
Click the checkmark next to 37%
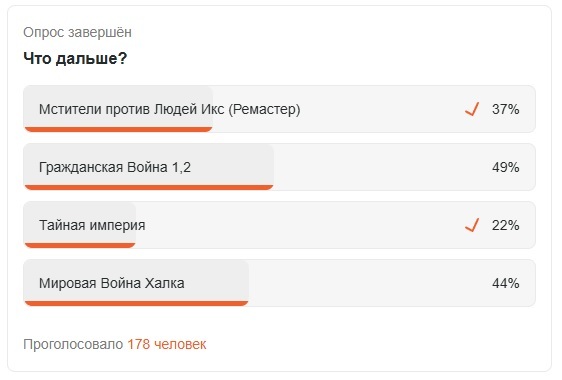pos(472,109)
